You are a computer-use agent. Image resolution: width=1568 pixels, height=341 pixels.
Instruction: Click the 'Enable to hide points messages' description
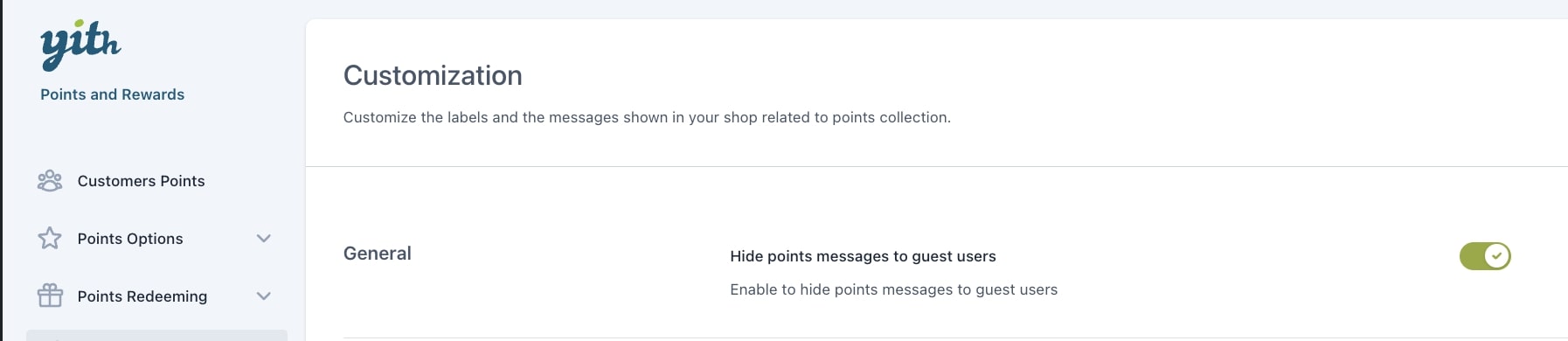893,289
